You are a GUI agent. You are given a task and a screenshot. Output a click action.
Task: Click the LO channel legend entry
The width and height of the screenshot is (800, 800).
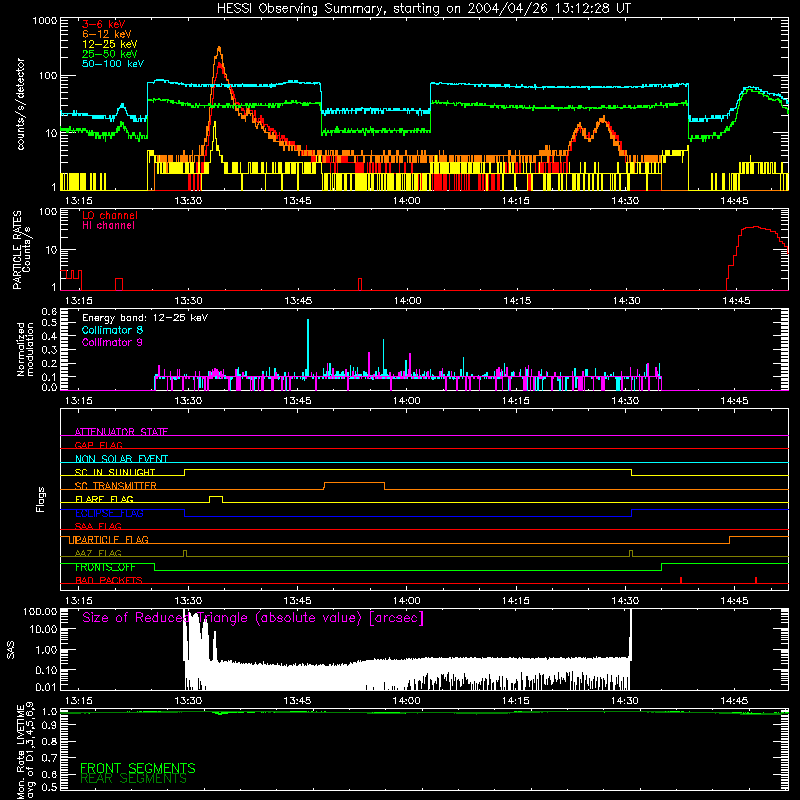(x=109, y=215)
